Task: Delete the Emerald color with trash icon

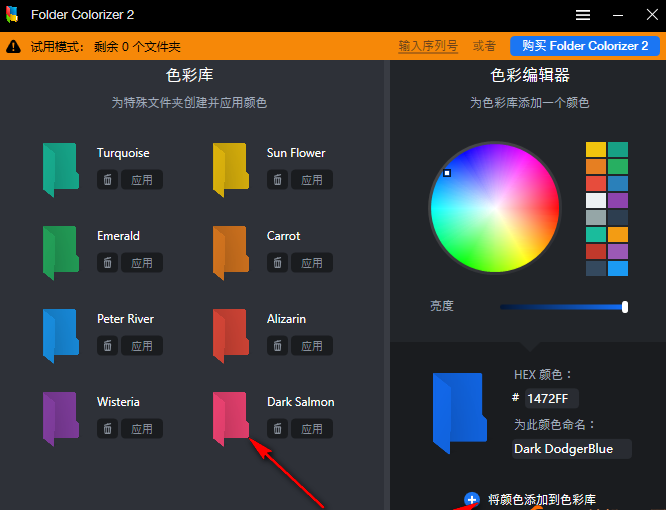Action: point(107,263)
